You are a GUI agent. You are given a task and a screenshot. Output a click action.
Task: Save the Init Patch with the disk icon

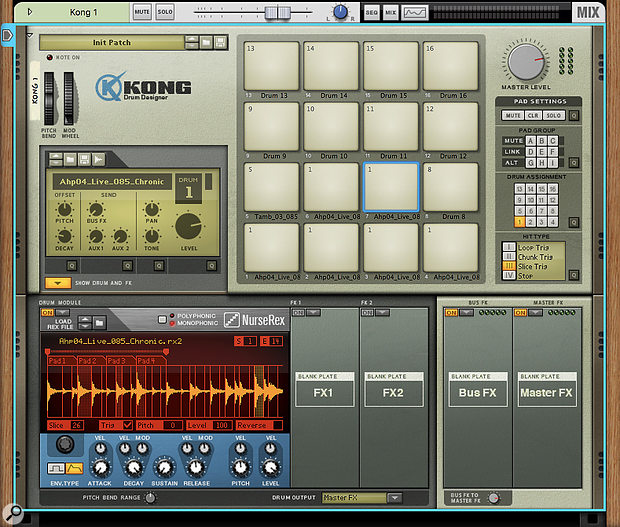point(220,42)
